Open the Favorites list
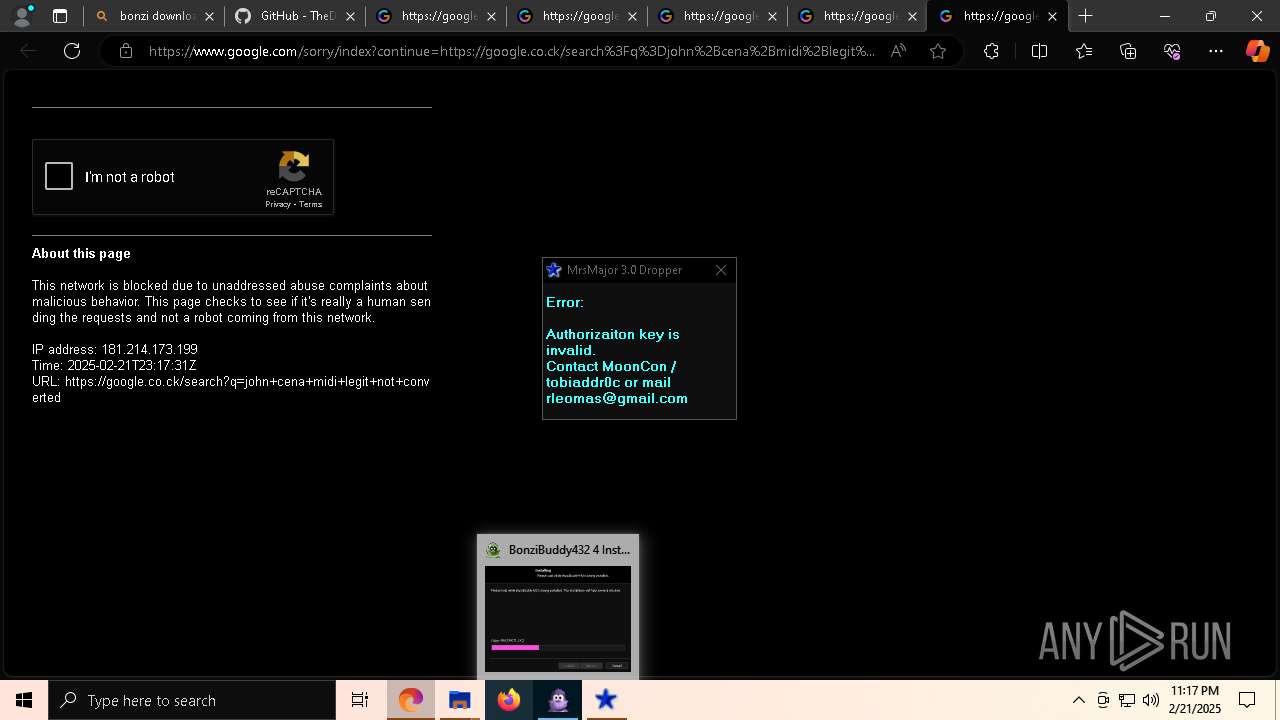 pos(1084,51)
